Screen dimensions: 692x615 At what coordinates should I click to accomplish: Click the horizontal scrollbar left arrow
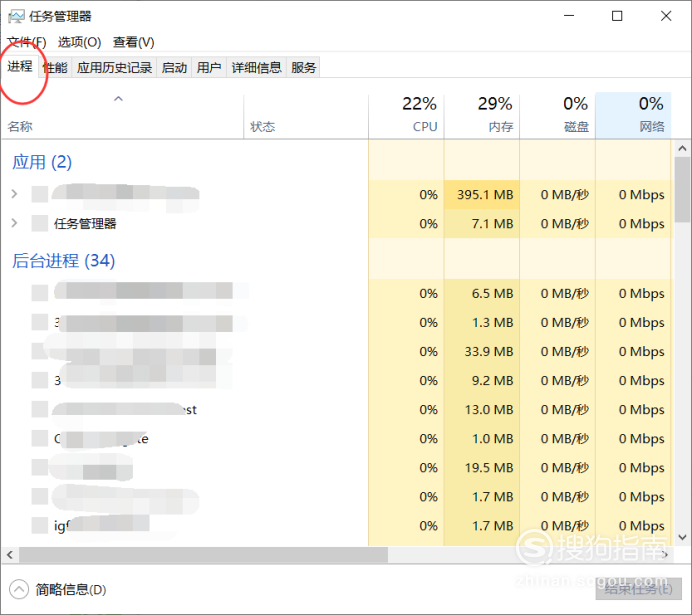coord(10,555)
